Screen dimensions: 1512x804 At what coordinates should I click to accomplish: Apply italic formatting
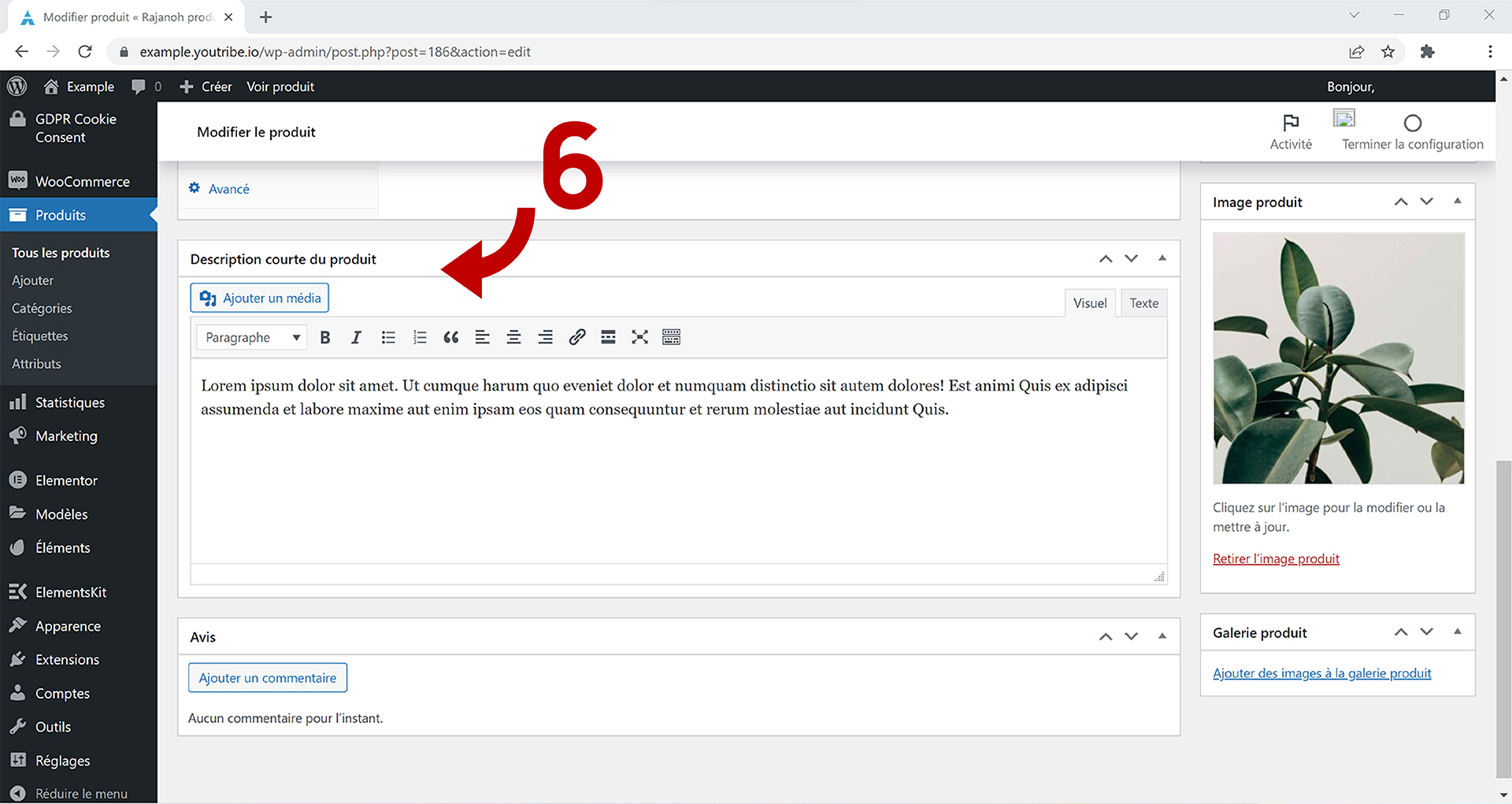(x=356, y=337)
